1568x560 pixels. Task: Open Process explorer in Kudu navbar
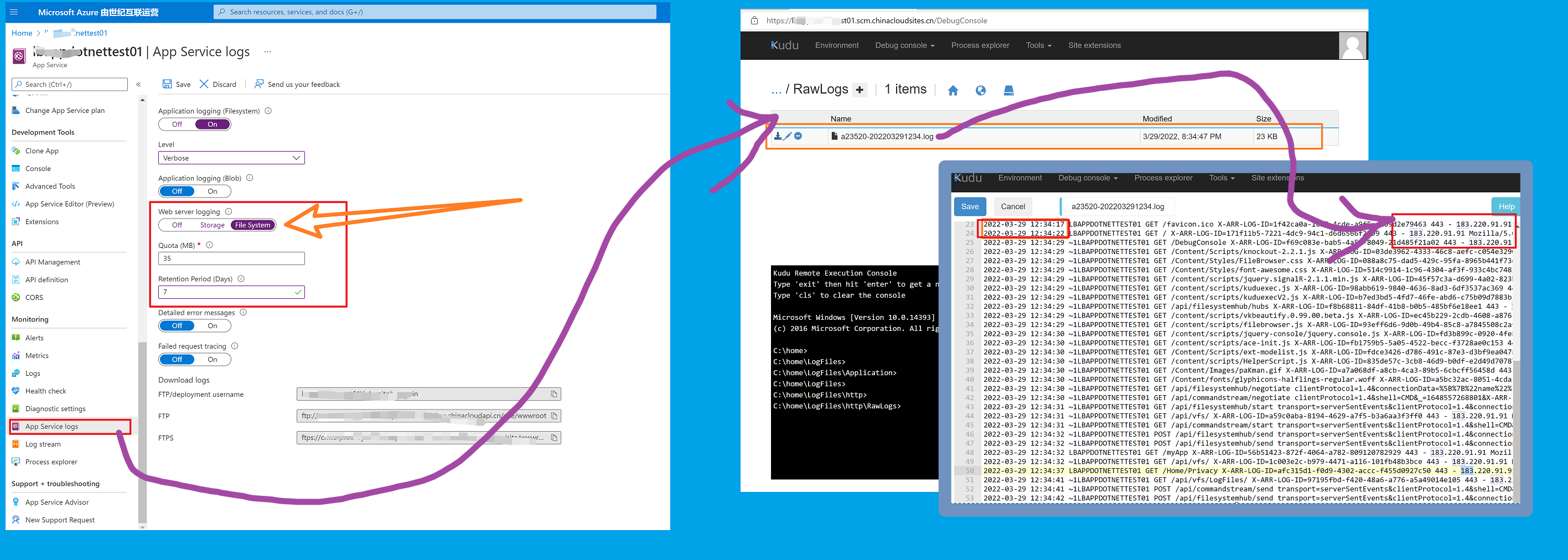pos(980,45)
